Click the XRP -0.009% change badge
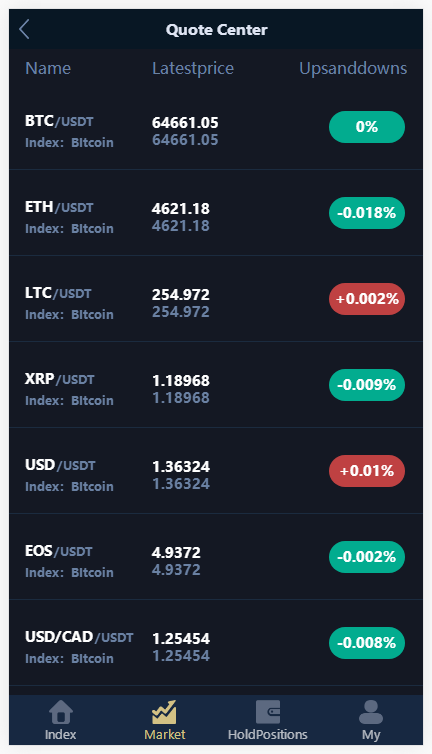This screenshot has width=432, height=754. [x=367, y=385]
